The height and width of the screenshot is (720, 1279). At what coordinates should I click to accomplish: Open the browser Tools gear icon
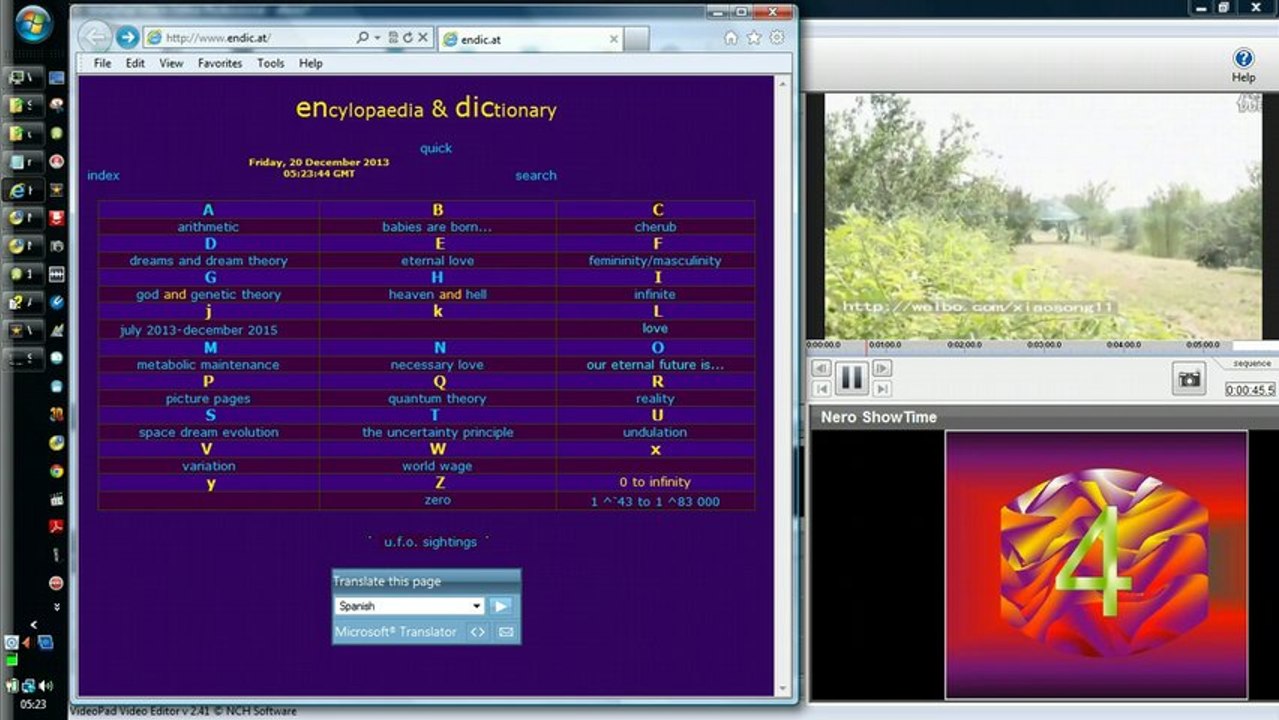click(x=777, y=38)
